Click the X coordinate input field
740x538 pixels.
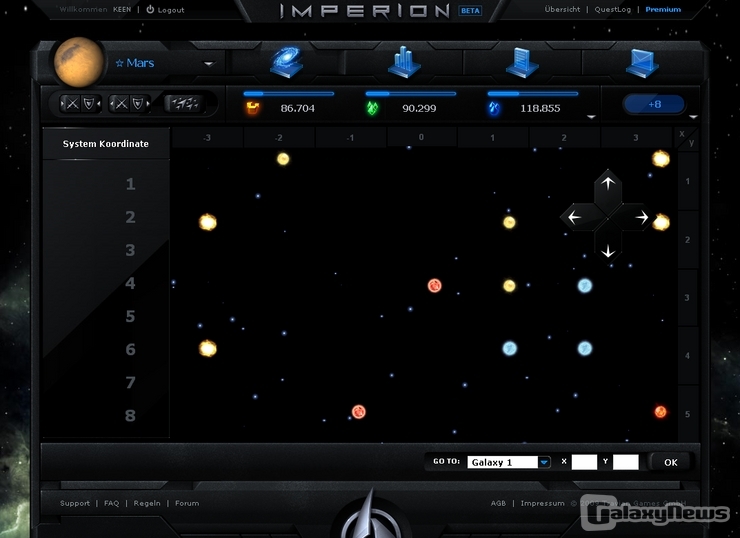(x=584, y=462)
